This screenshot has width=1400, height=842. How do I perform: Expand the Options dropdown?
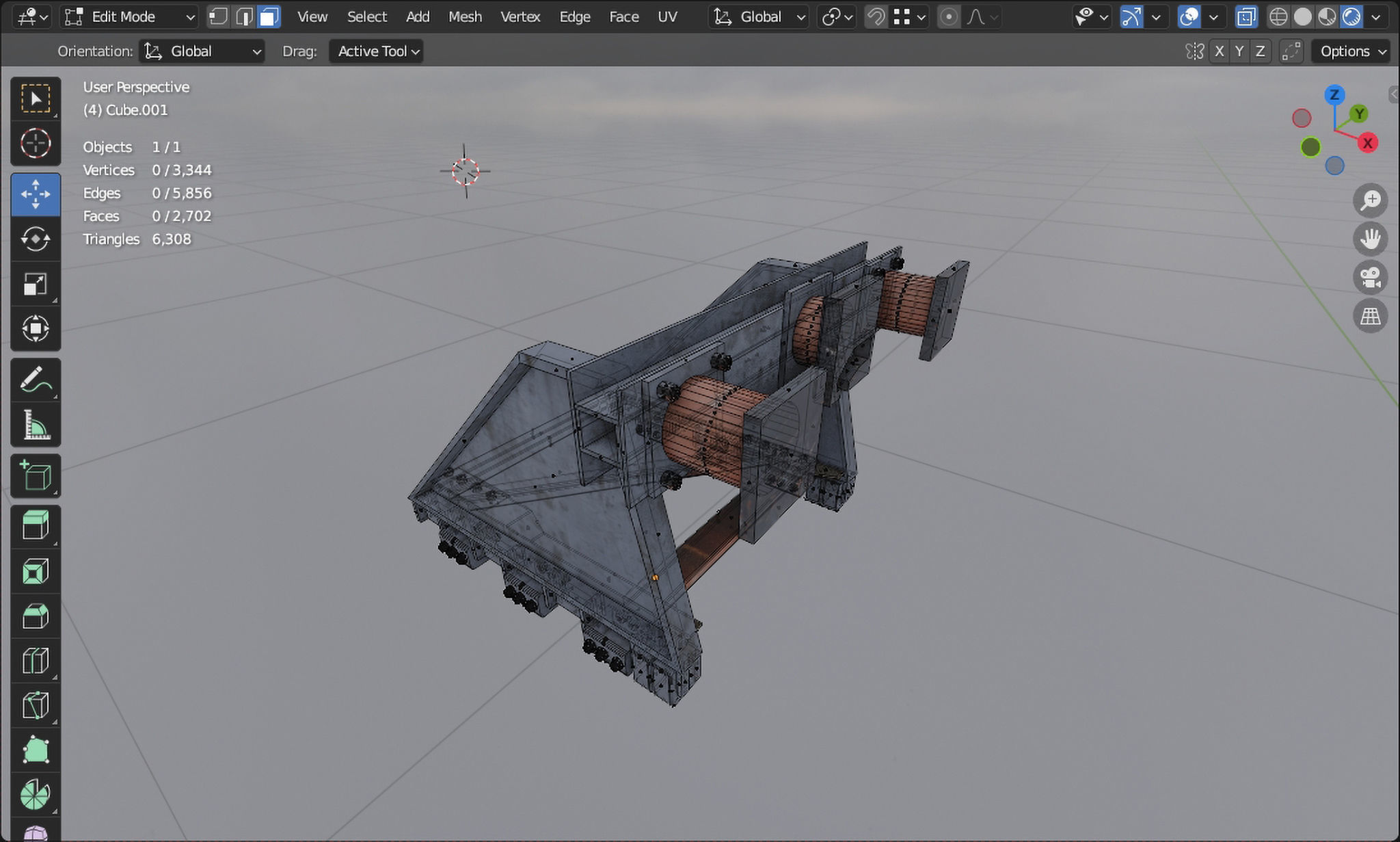[1351, 51]
